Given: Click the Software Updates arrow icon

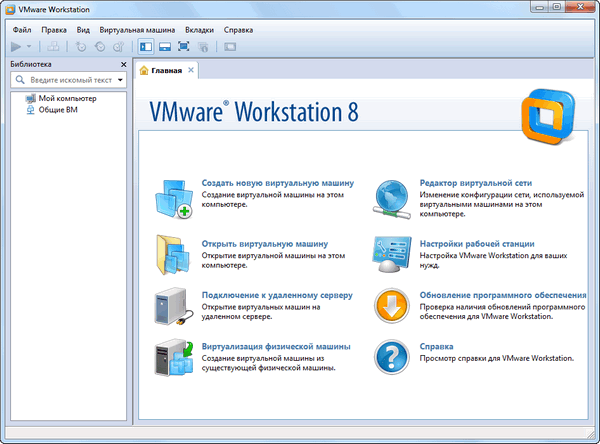Looking at the screenshot, I should click(x=395, y=307).
